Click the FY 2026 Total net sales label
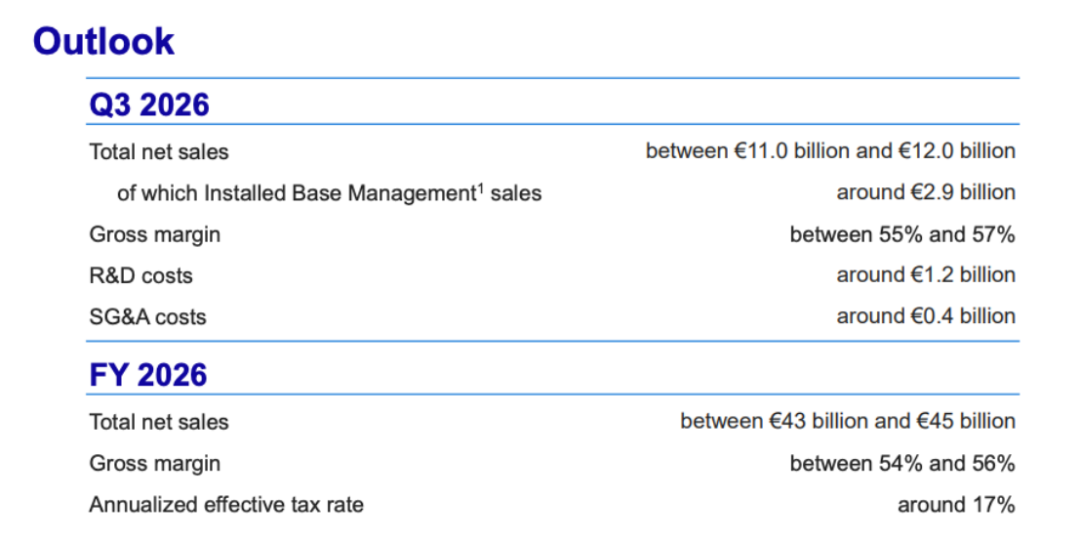1080x538 pixels. click(x=159, y=422)
